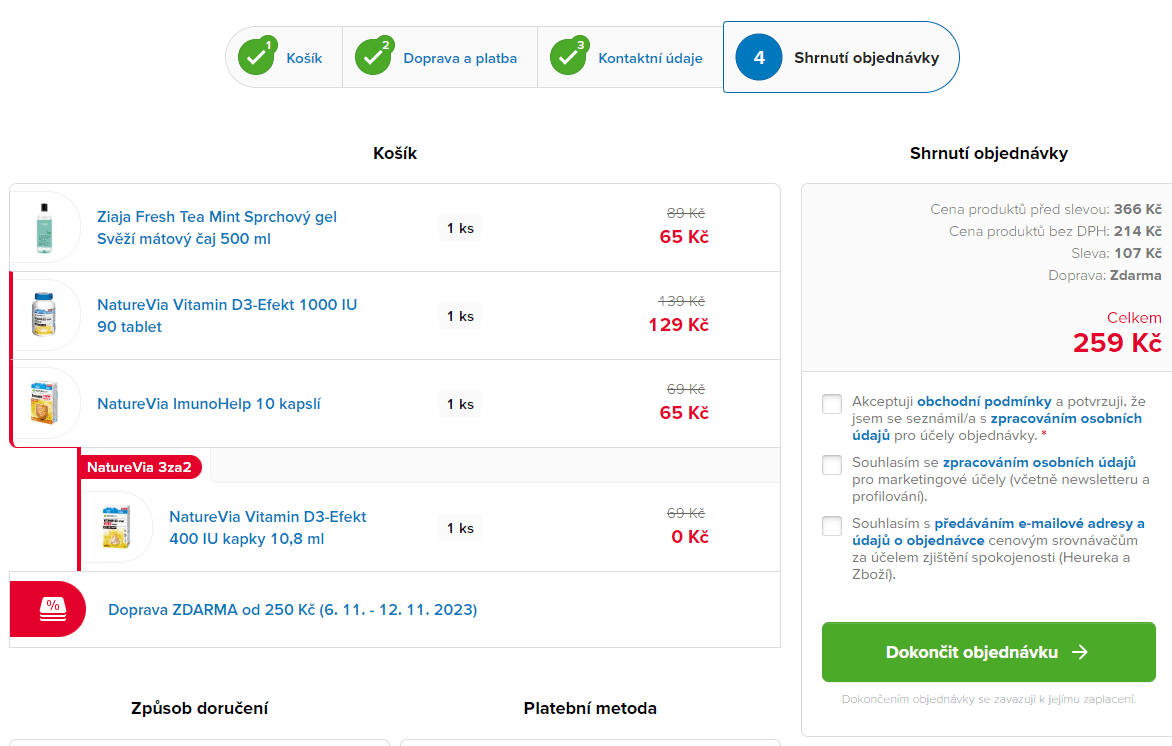Click the green checkmark icon for Košík step
1172x746 pixels.
pos(256,58)
